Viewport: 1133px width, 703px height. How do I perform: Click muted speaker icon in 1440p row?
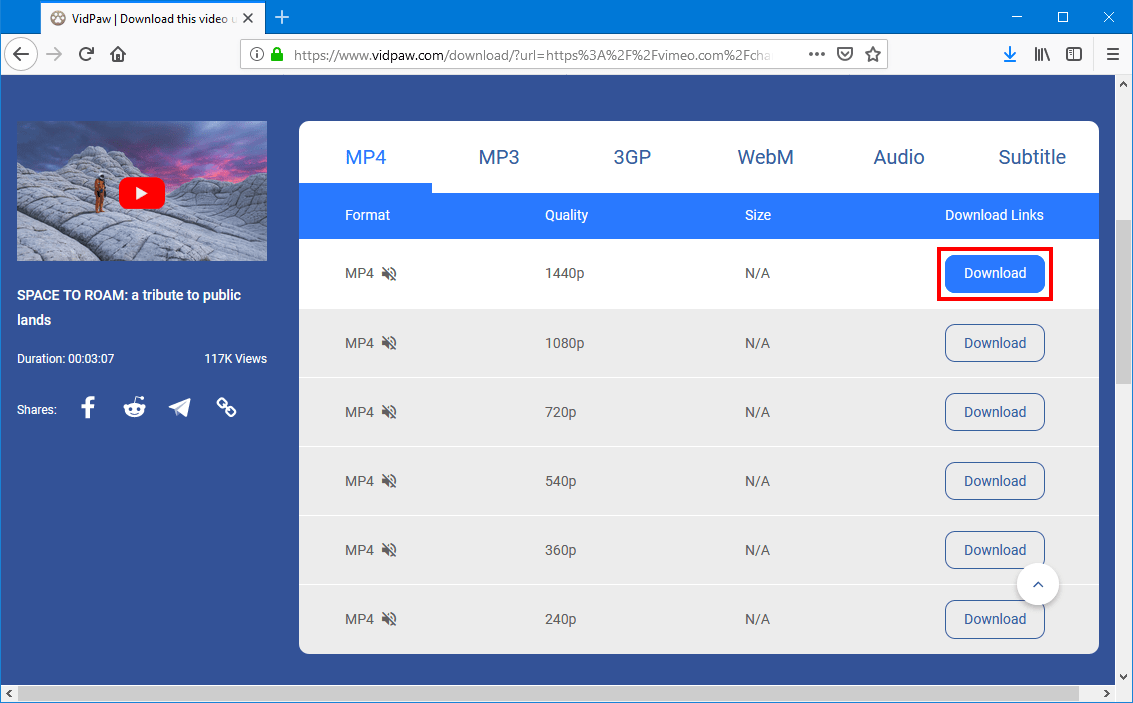pyautogui.click(x=389, y=273)
